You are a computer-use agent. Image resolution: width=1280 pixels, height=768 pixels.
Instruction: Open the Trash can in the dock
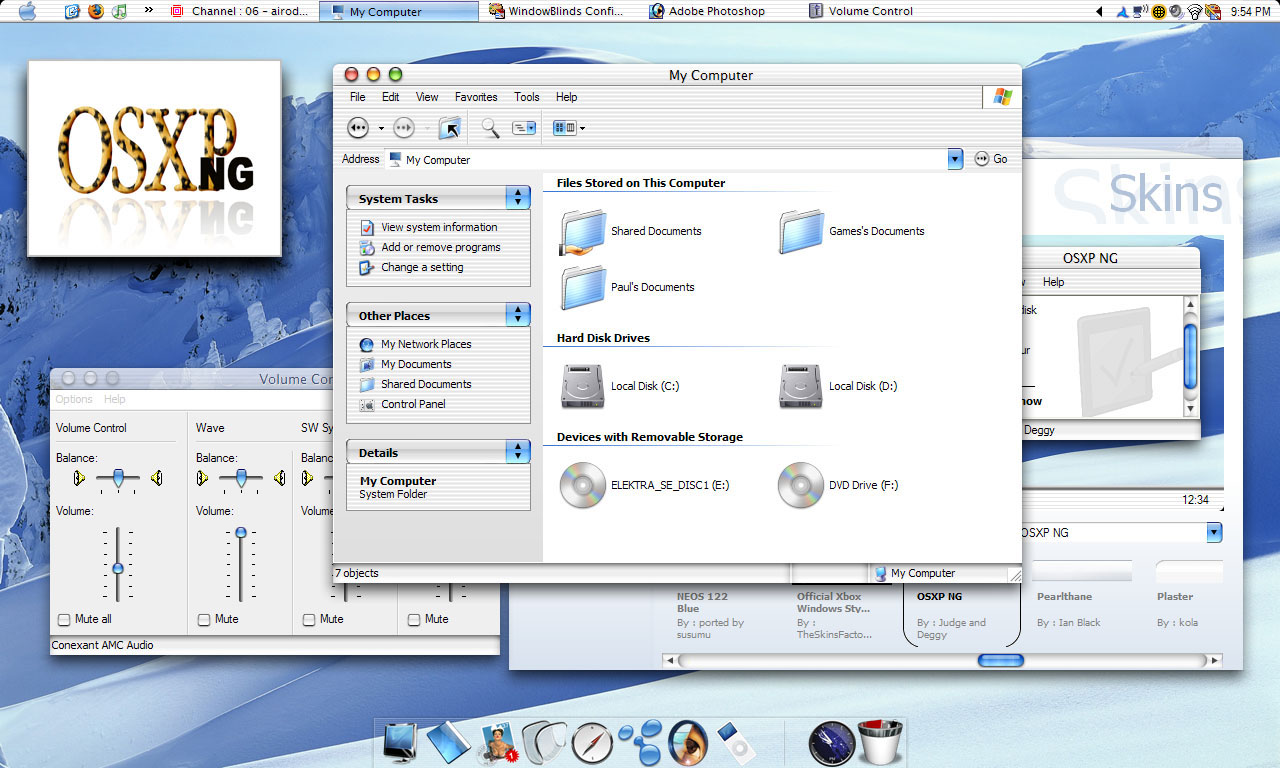click(x=880, y=742)
